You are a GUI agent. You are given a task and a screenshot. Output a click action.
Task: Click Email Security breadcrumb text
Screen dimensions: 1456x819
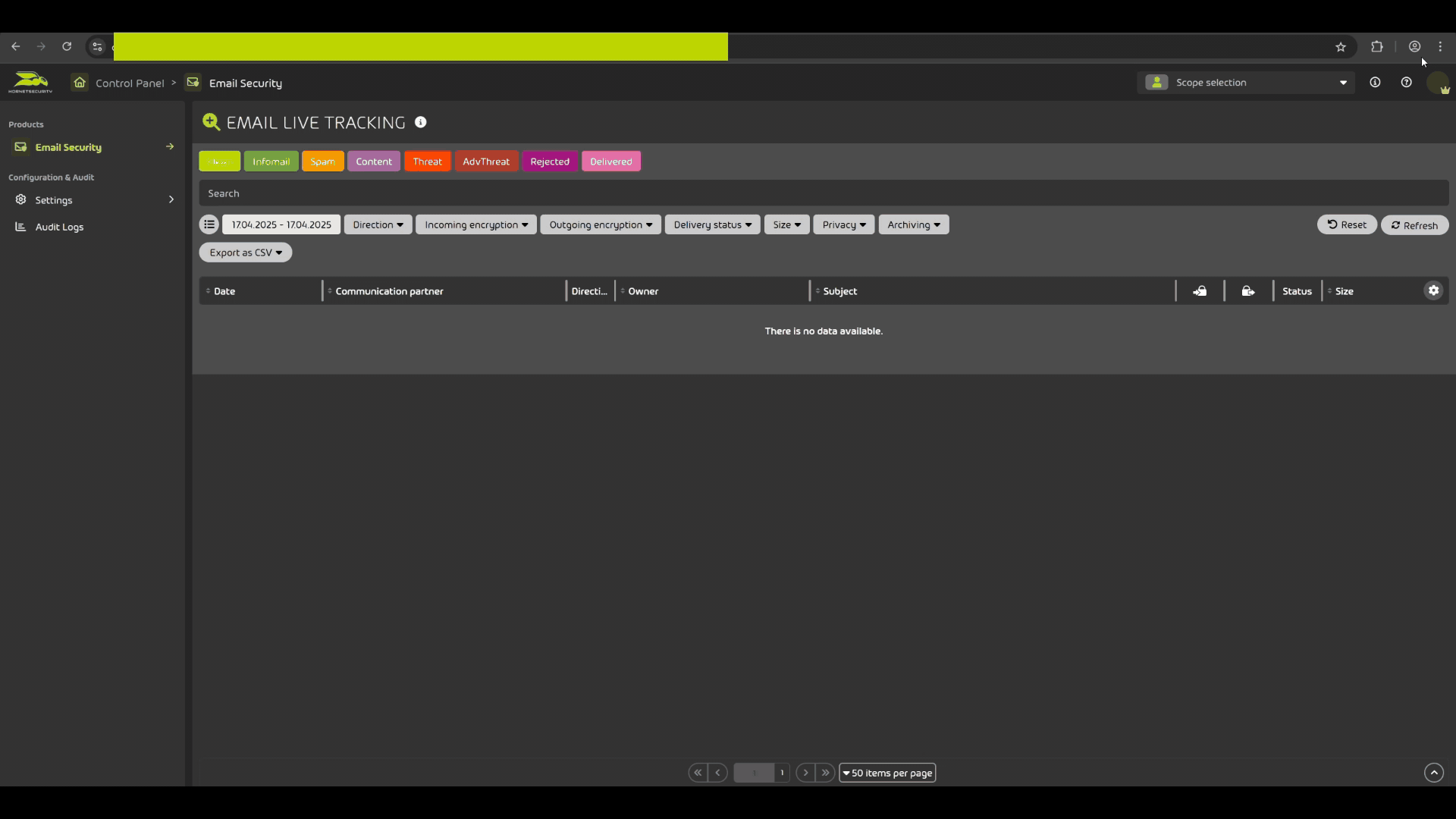click(x=246, y=83)
